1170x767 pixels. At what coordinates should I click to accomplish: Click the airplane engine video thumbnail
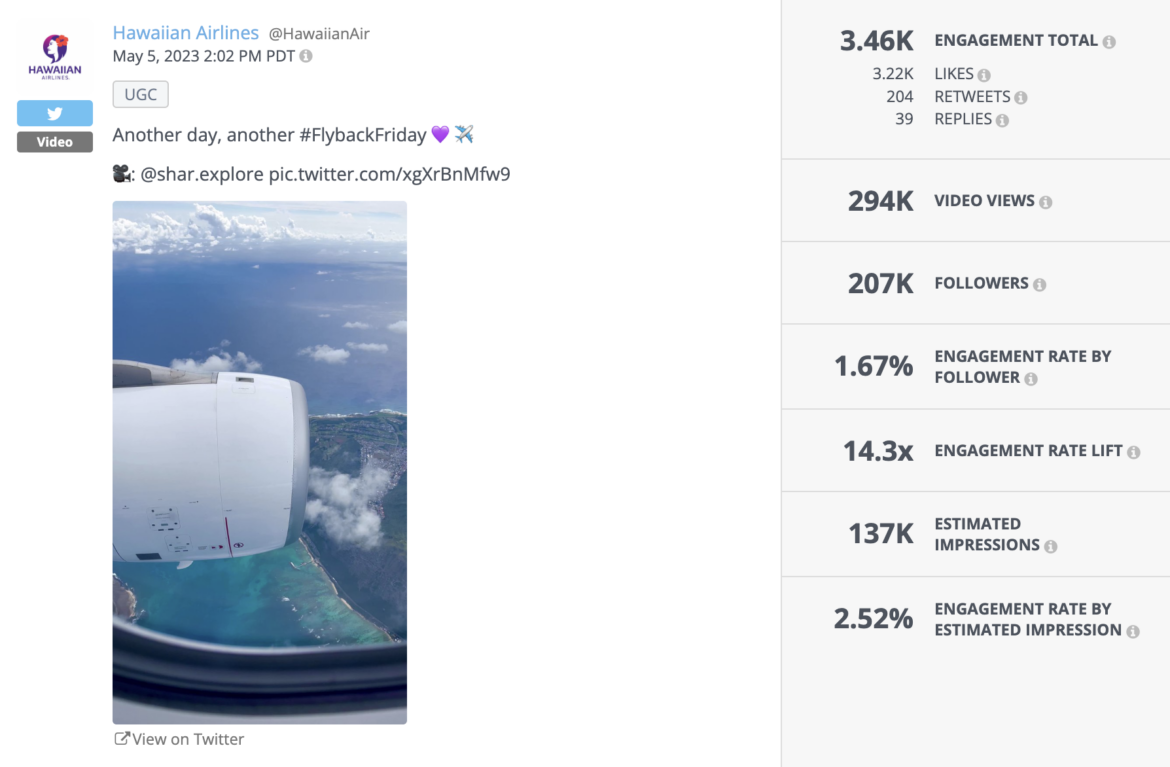pyautogui.click(x=259, y=462)
